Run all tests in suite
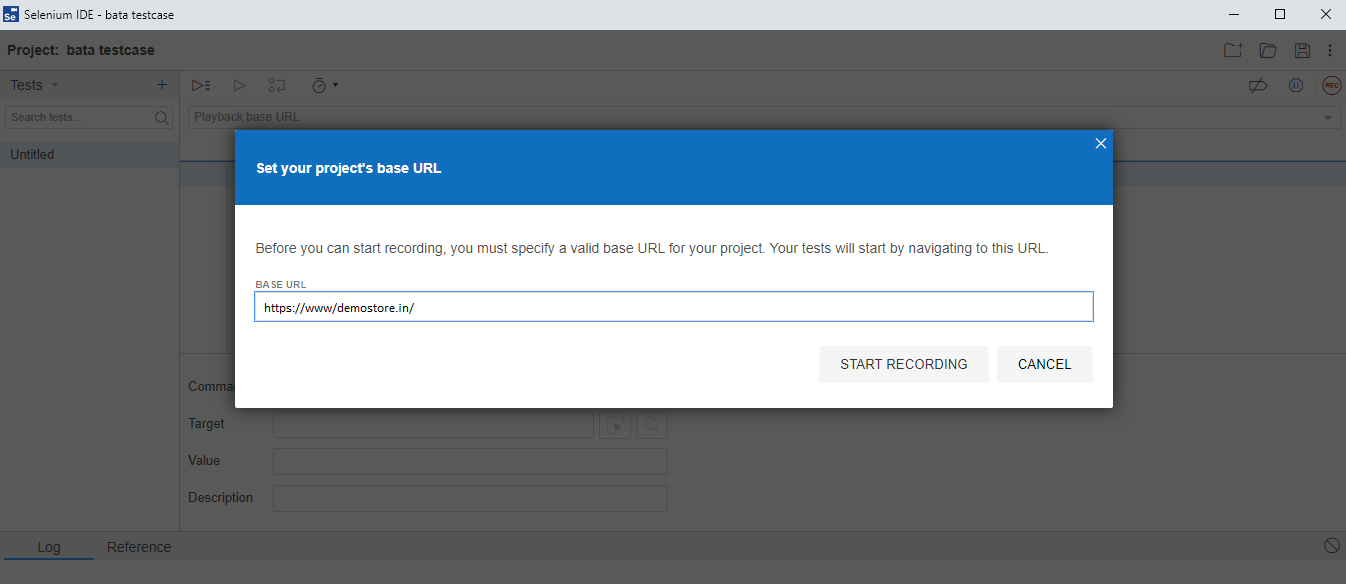Viewport: 1346px width, 584px height. coord(201,86)
